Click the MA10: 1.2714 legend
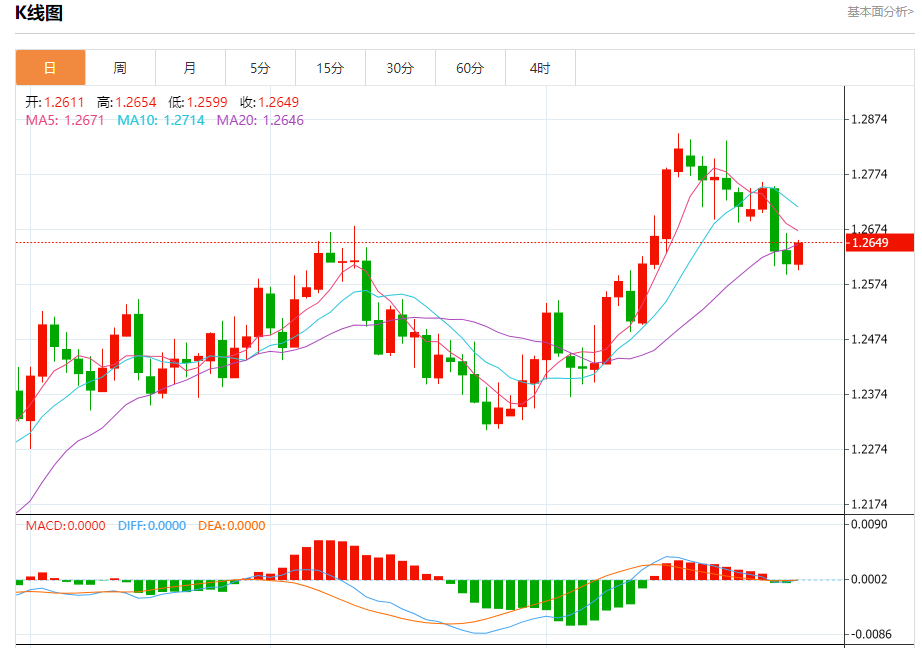 pos(161,121)
